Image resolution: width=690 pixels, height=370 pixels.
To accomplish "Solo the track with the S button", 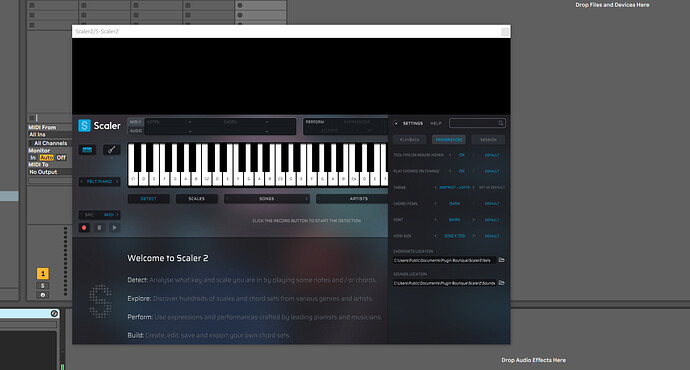I will tap(43, 286).
